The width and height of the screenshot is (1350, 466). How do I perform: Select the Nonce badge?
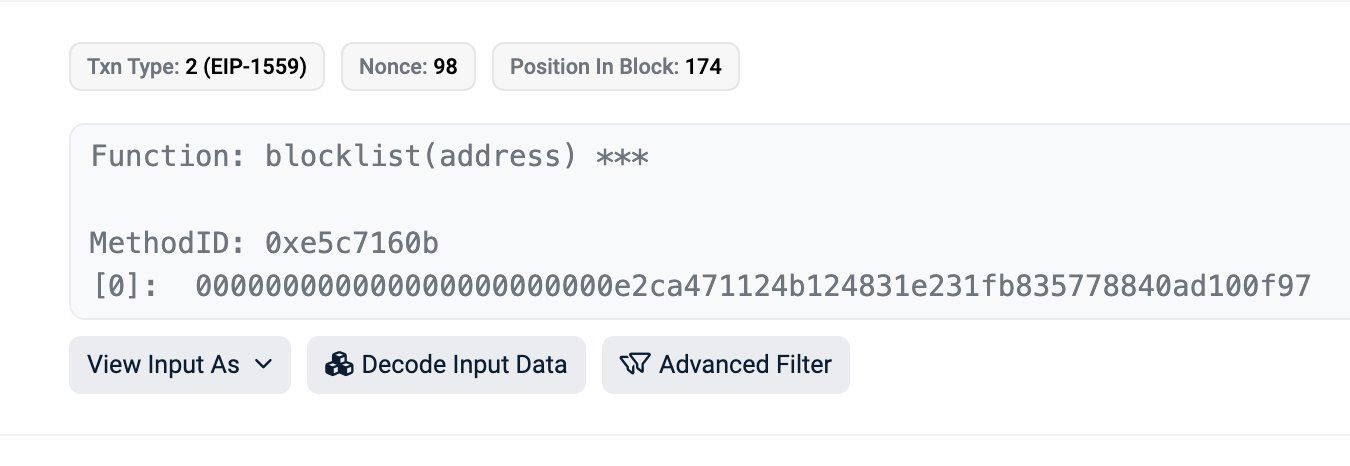pyautogui.click(x=409, y=67)
